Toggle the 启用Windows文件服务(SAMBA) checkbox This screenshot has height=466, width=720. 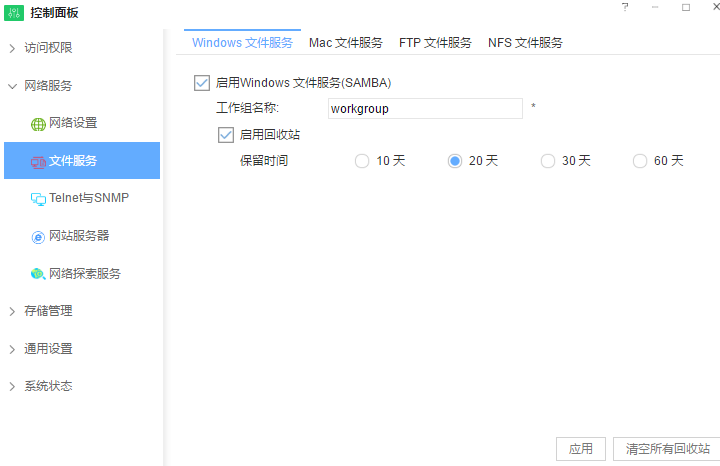[x=203, y=83]
